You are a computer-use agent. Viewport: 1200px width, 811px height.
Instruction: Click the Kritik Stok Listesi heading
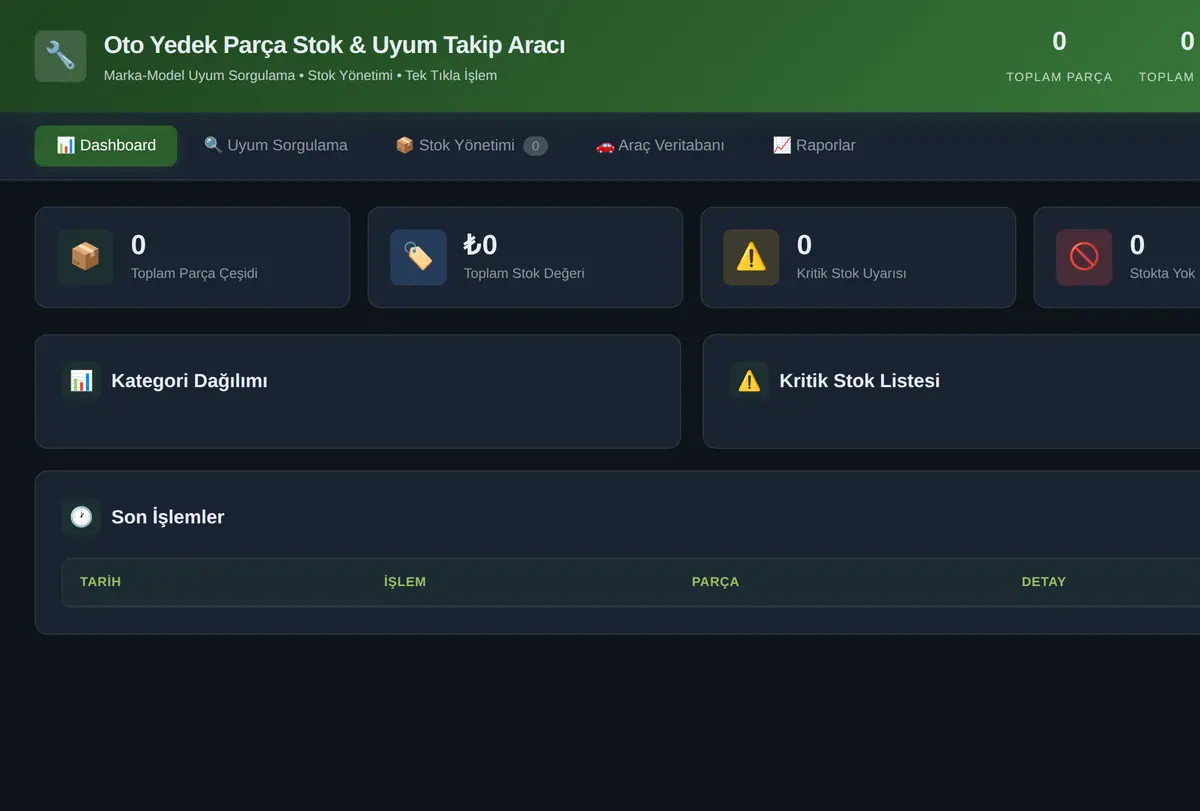[x=859, y=381]
